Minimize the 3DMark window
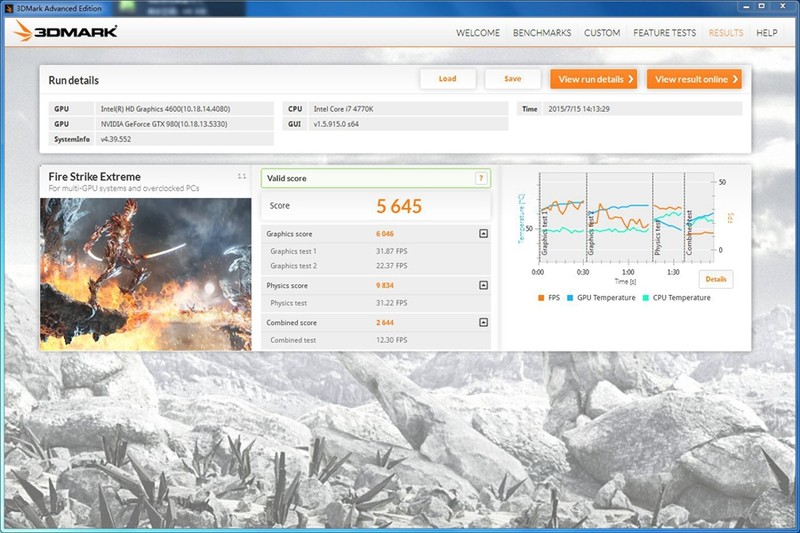This screenshot has width=800, height=533. click(746, 6)
